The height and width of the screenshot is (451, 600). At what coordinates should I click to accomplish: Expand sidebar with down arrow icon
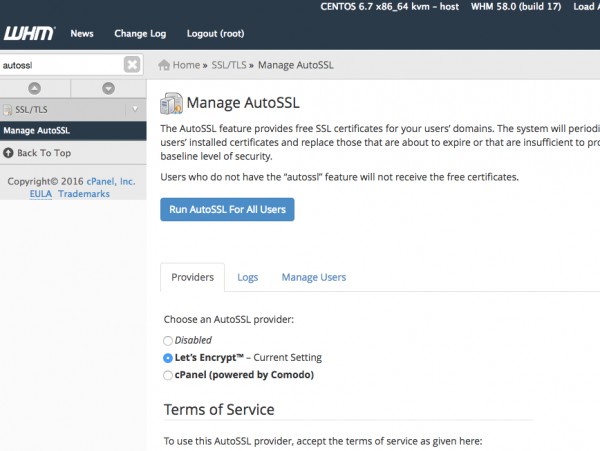(x=108, y=88)
